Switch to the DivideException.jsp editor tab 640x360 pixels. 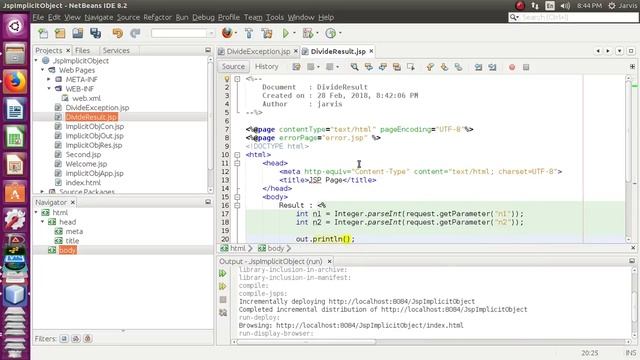pos(258,51)
